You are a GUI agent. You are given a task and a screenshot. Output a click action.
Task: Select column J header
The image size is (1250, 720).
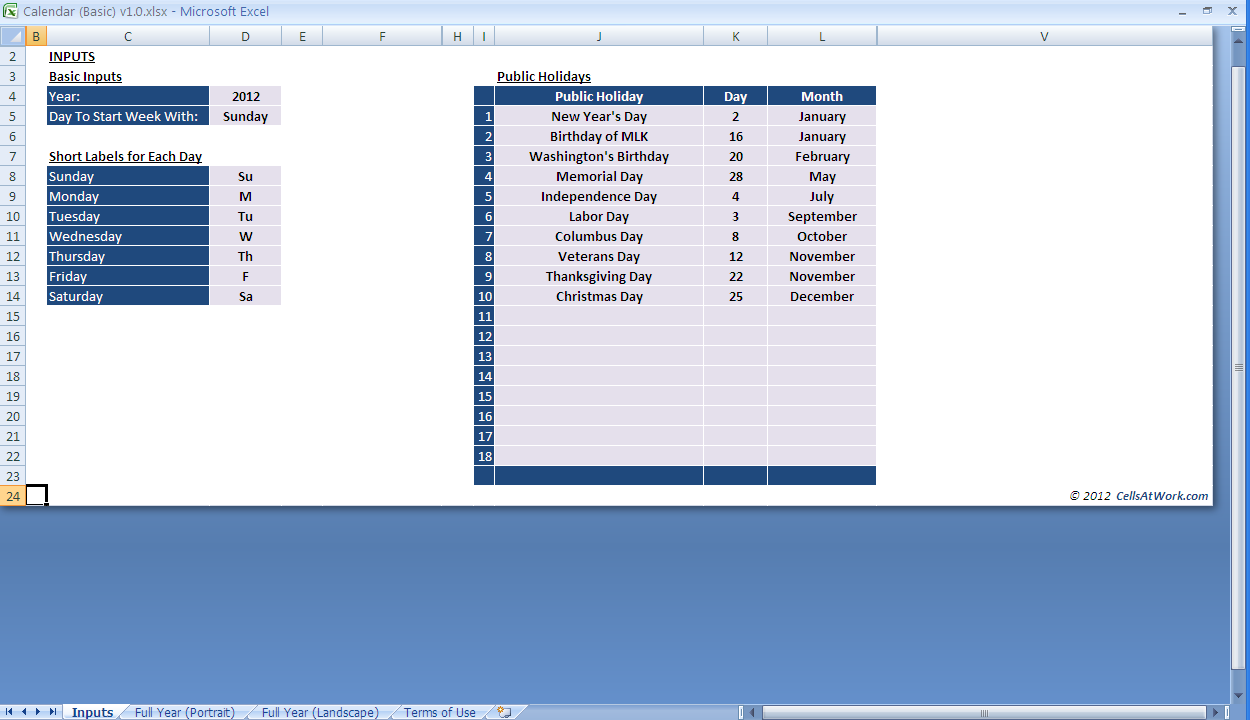tap(599, 37)
